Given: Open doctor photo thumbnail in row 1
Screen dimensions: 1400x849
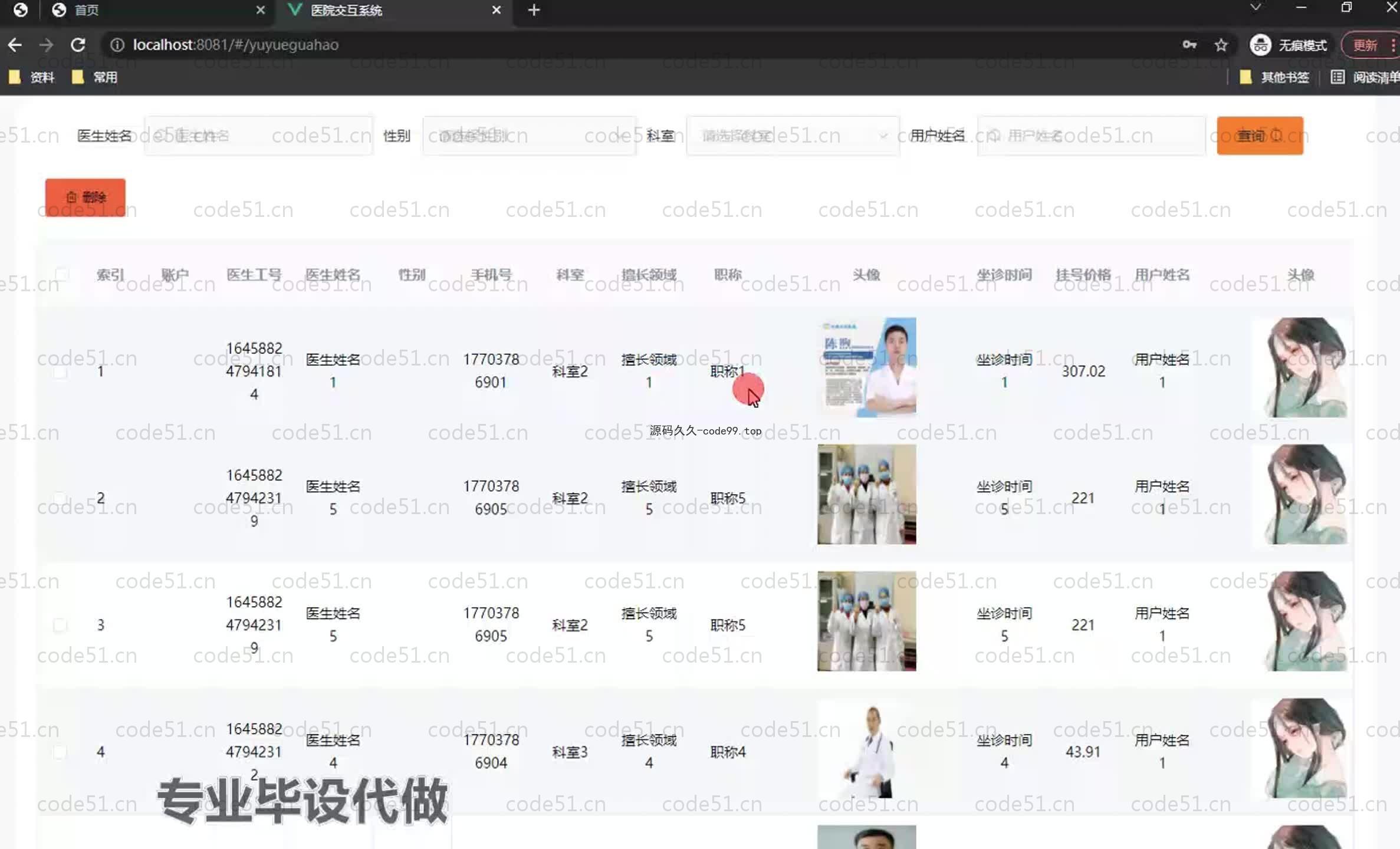Looking at the screenshot, I should pos(867,367).
